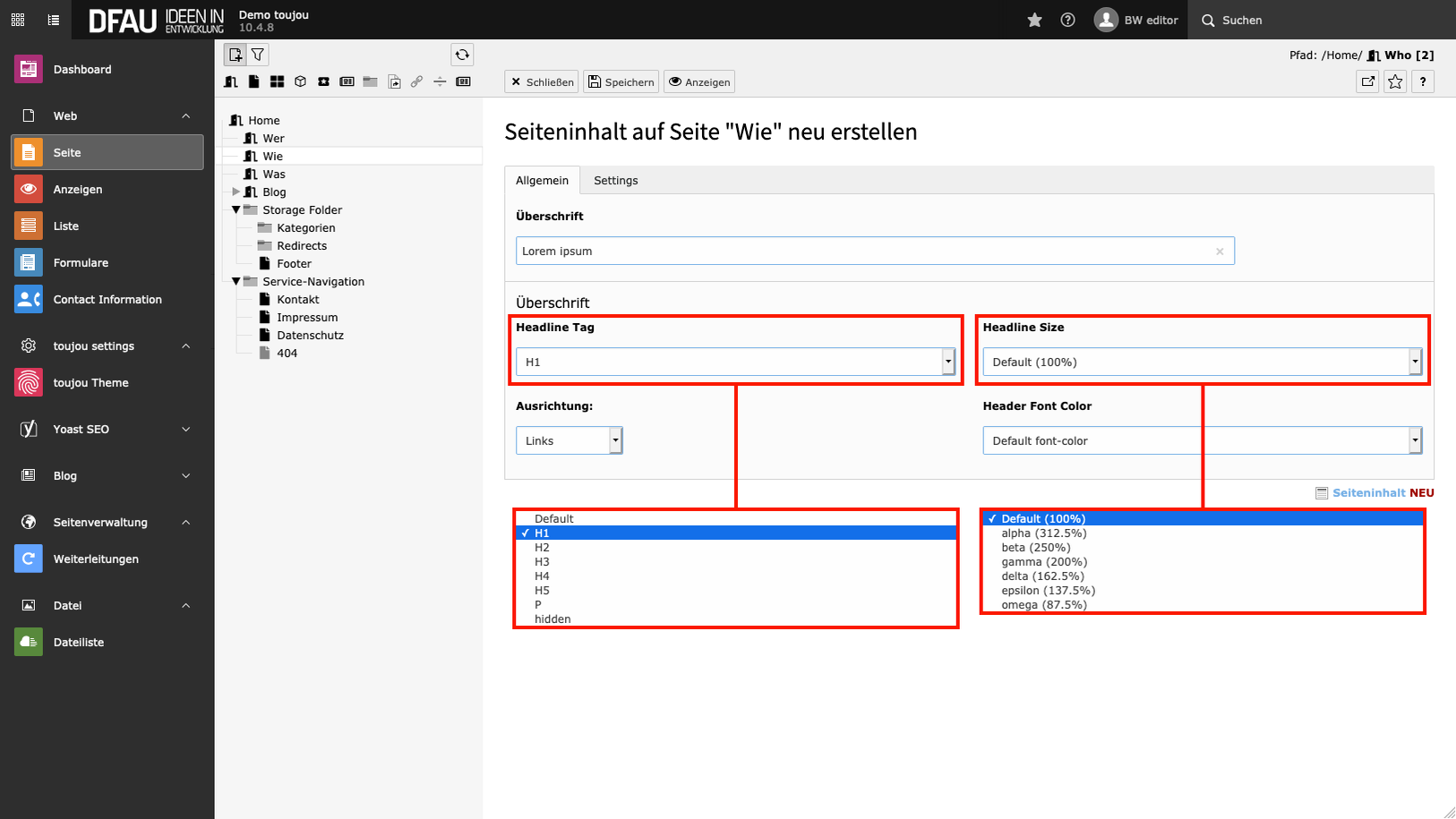
Task: Select the Datenschutz page in tree
Action: click(310, 335)
